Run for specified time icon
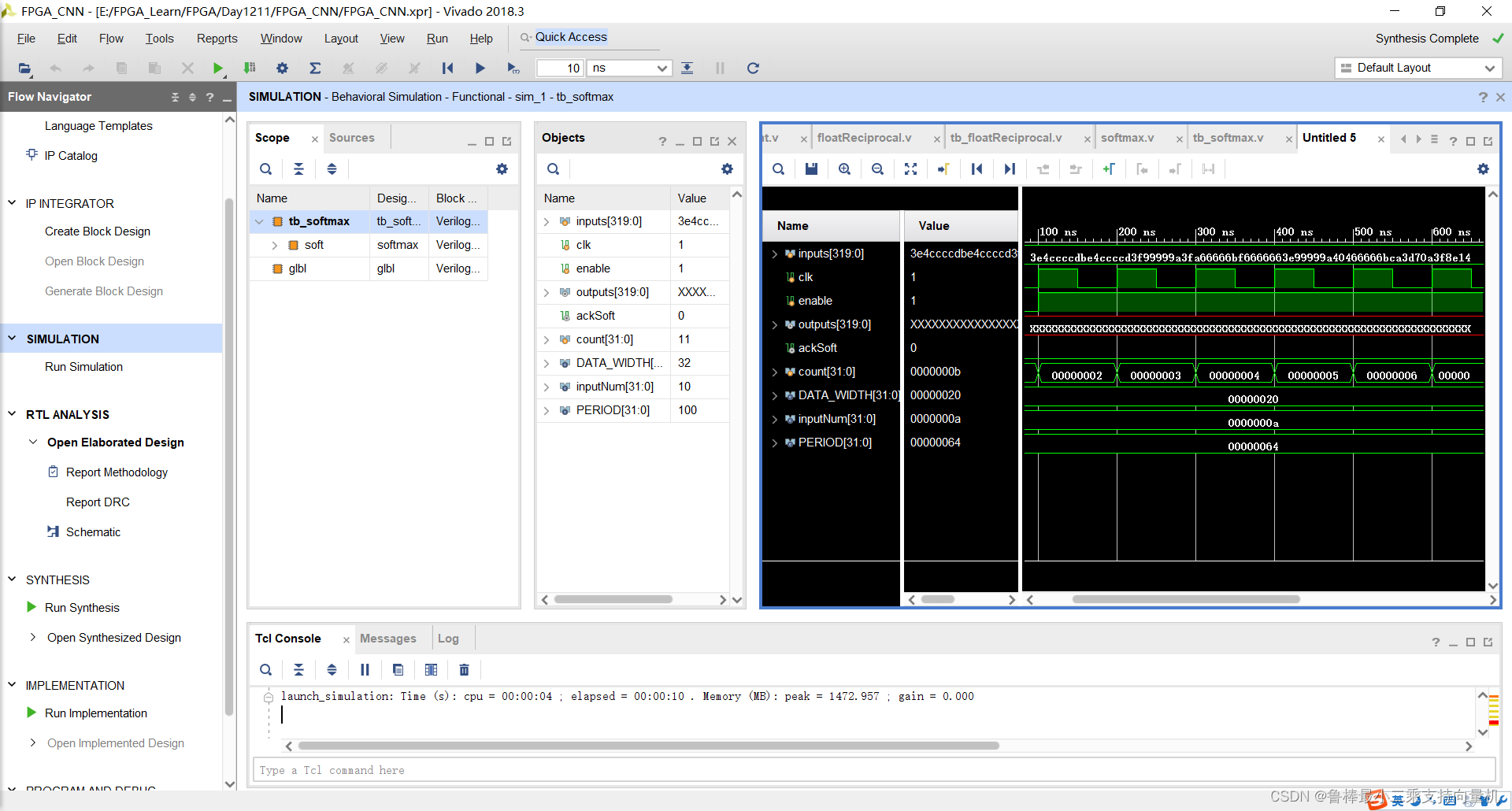1512x811 pixels. pyautogui.click(x=513, y=69)
